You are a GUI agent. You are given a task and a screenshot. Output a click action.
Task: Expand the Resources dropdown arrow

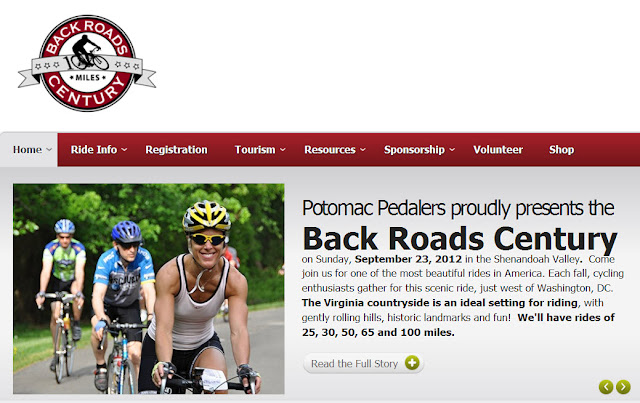coord(363,150)
